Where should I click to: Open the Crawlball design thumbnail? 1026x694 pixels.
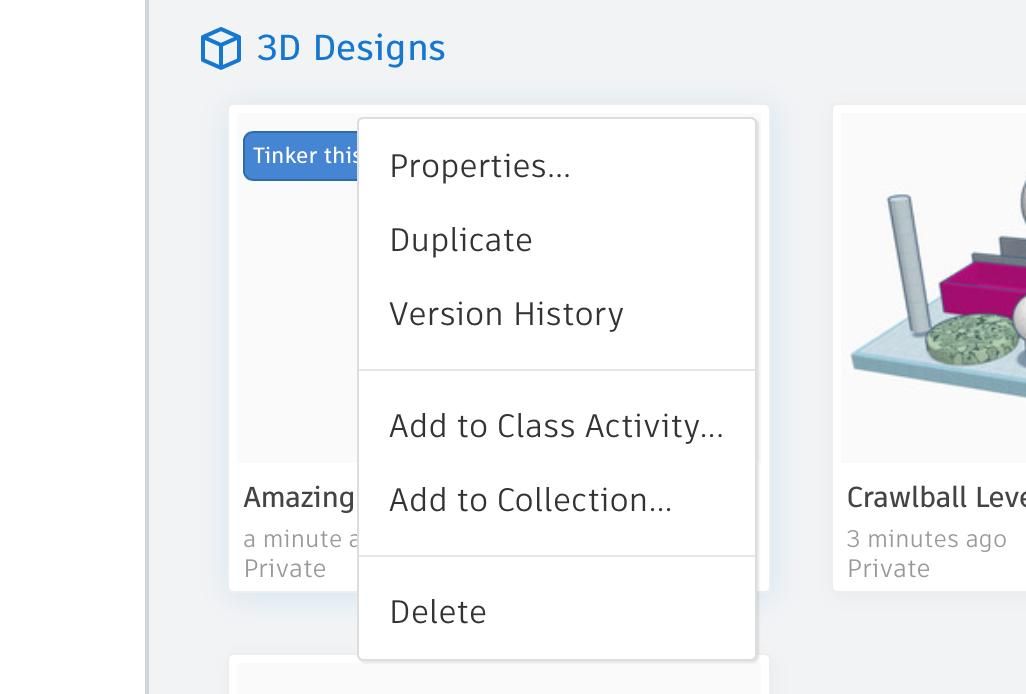(x=934, y=288)
